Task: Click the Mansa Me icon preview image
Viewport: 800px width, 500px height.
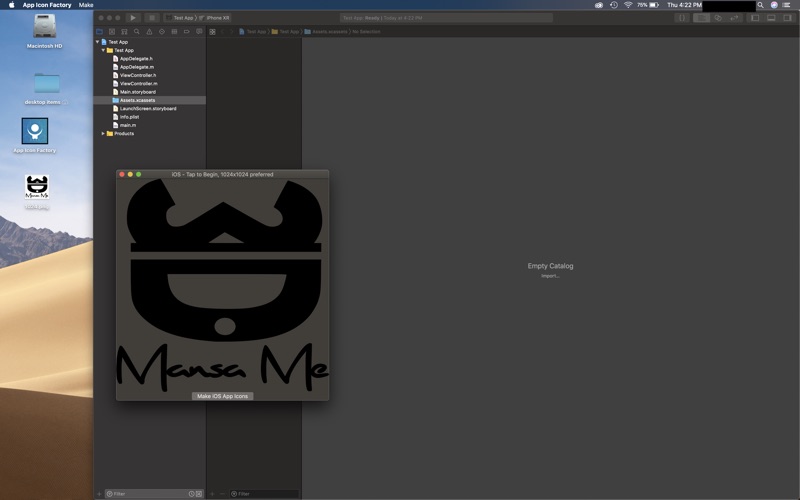Action: point(222,285)
